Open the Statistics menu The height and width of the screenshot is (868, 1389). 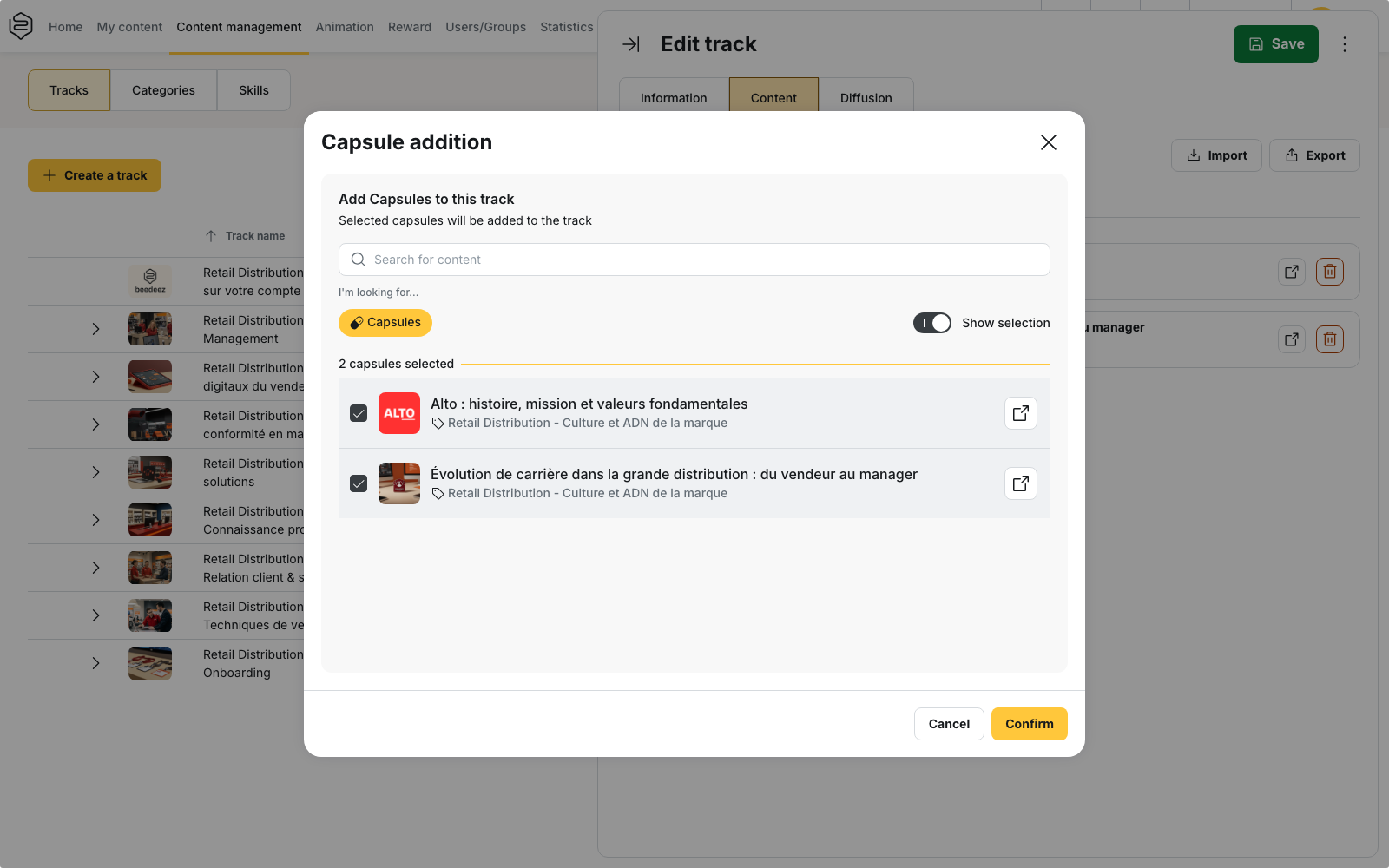567,27
